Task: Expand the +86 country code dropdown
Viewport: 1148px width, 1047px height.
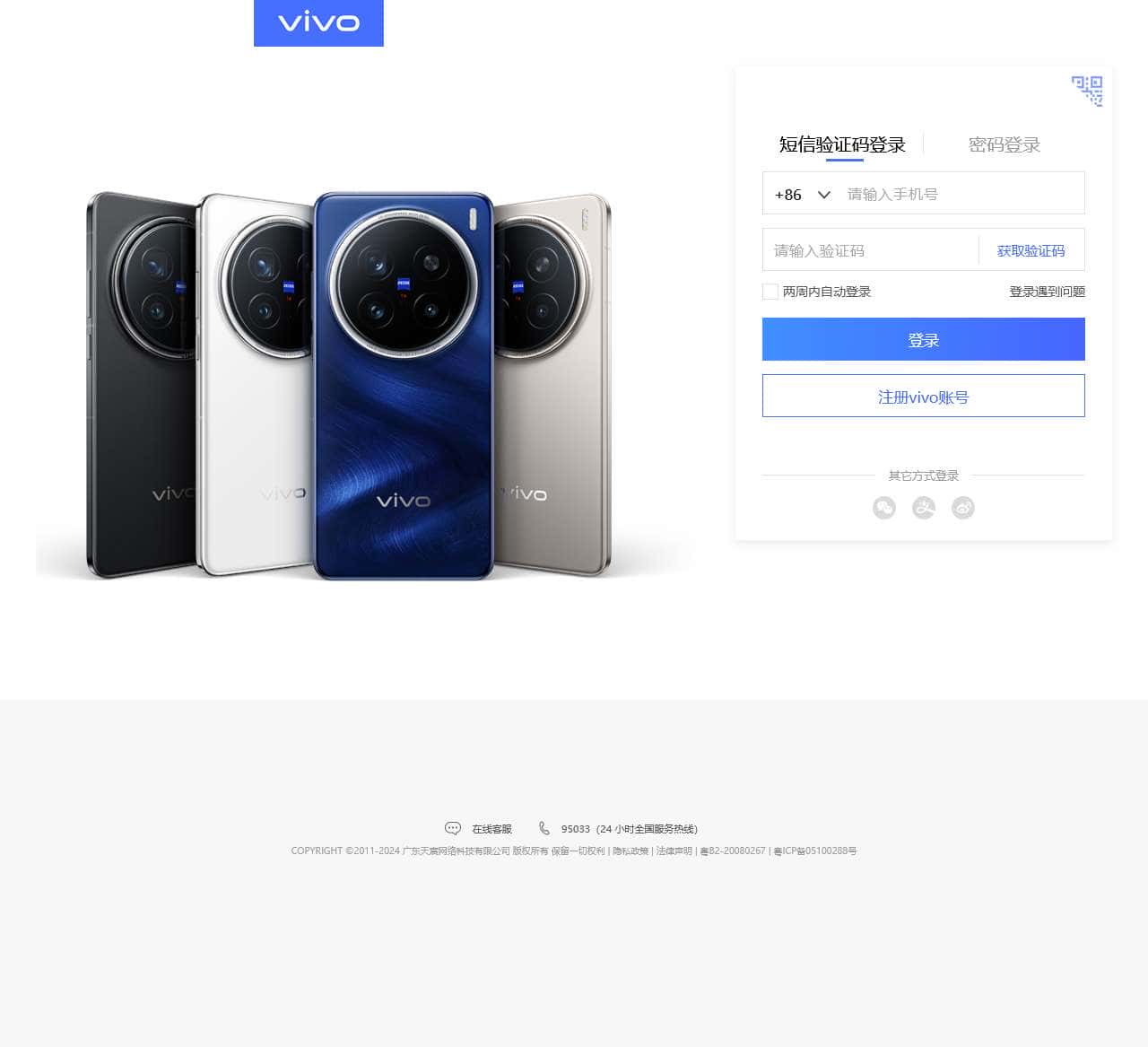Action: [x=802, y=194]
